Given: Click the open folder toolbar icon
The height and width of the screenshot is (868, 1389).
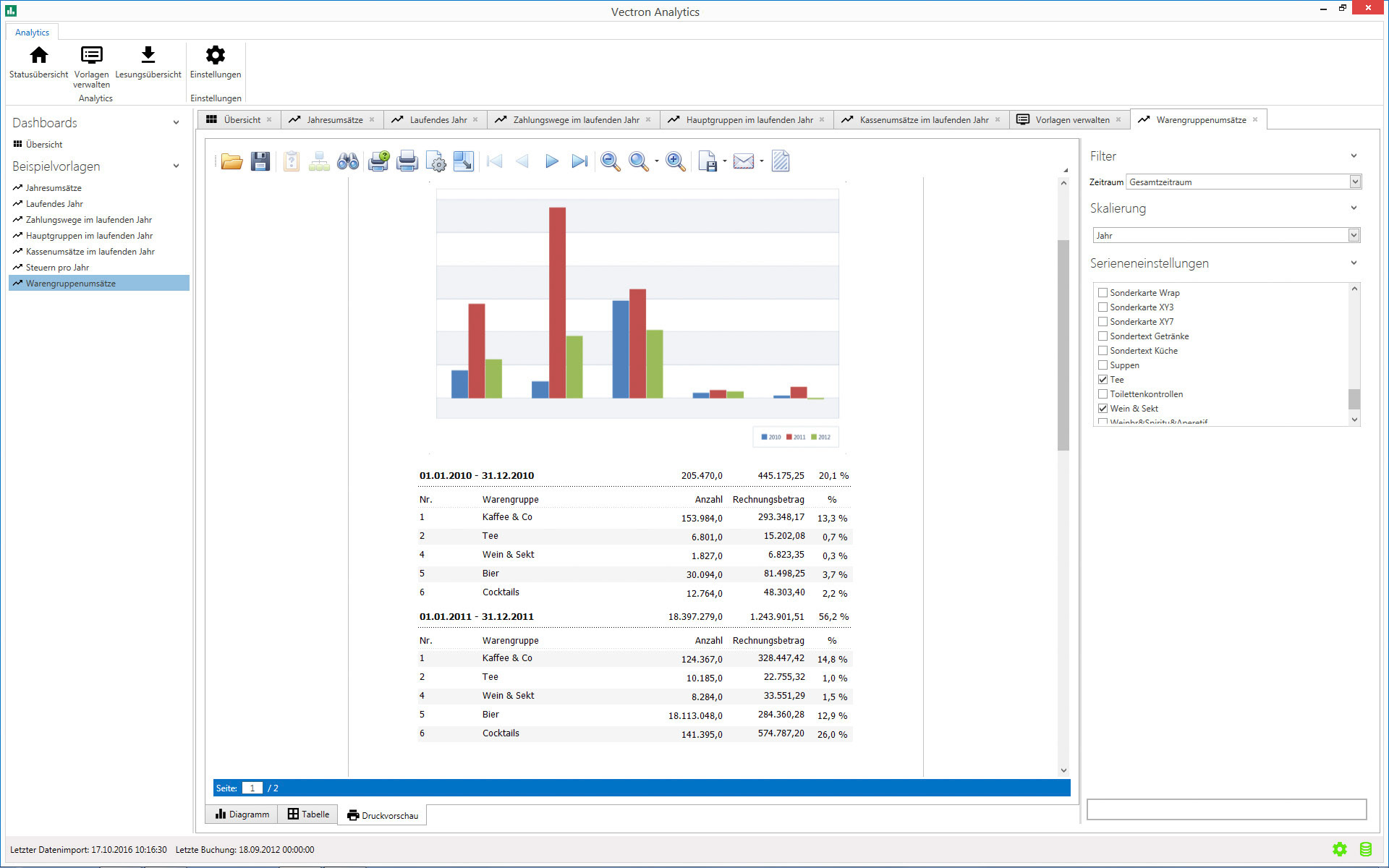Looking at the screenshot, I should point(231,161).
